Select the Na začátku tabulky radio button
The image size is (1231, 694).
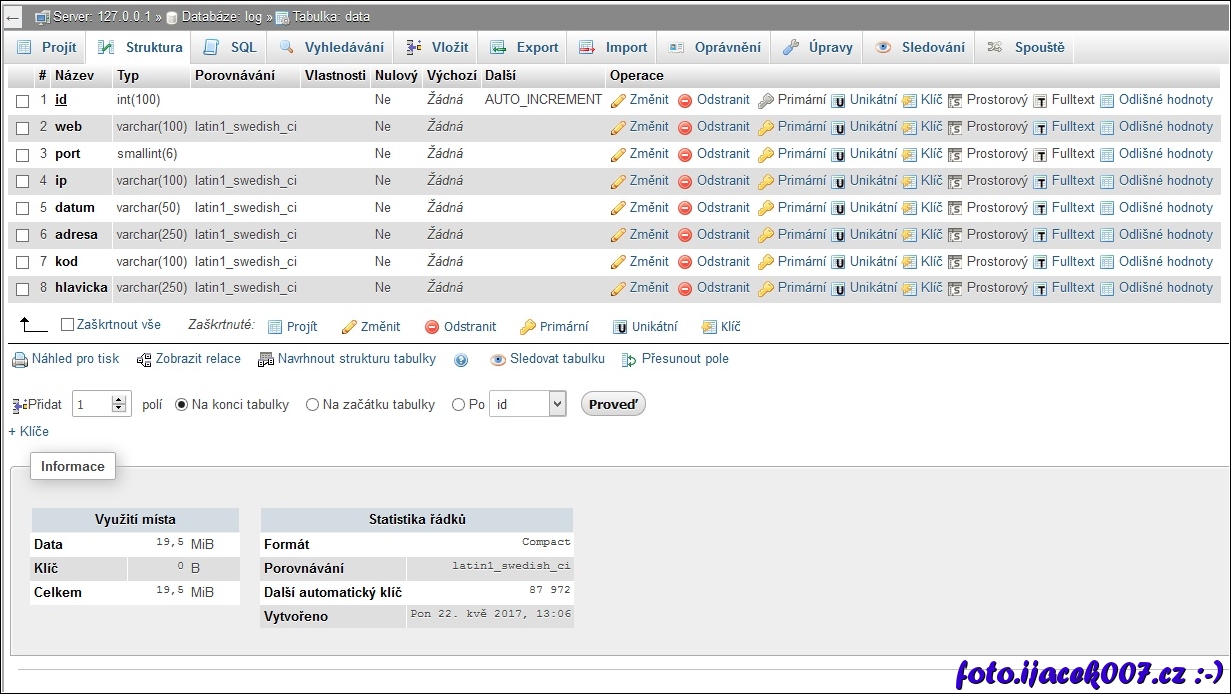point(312,405)
